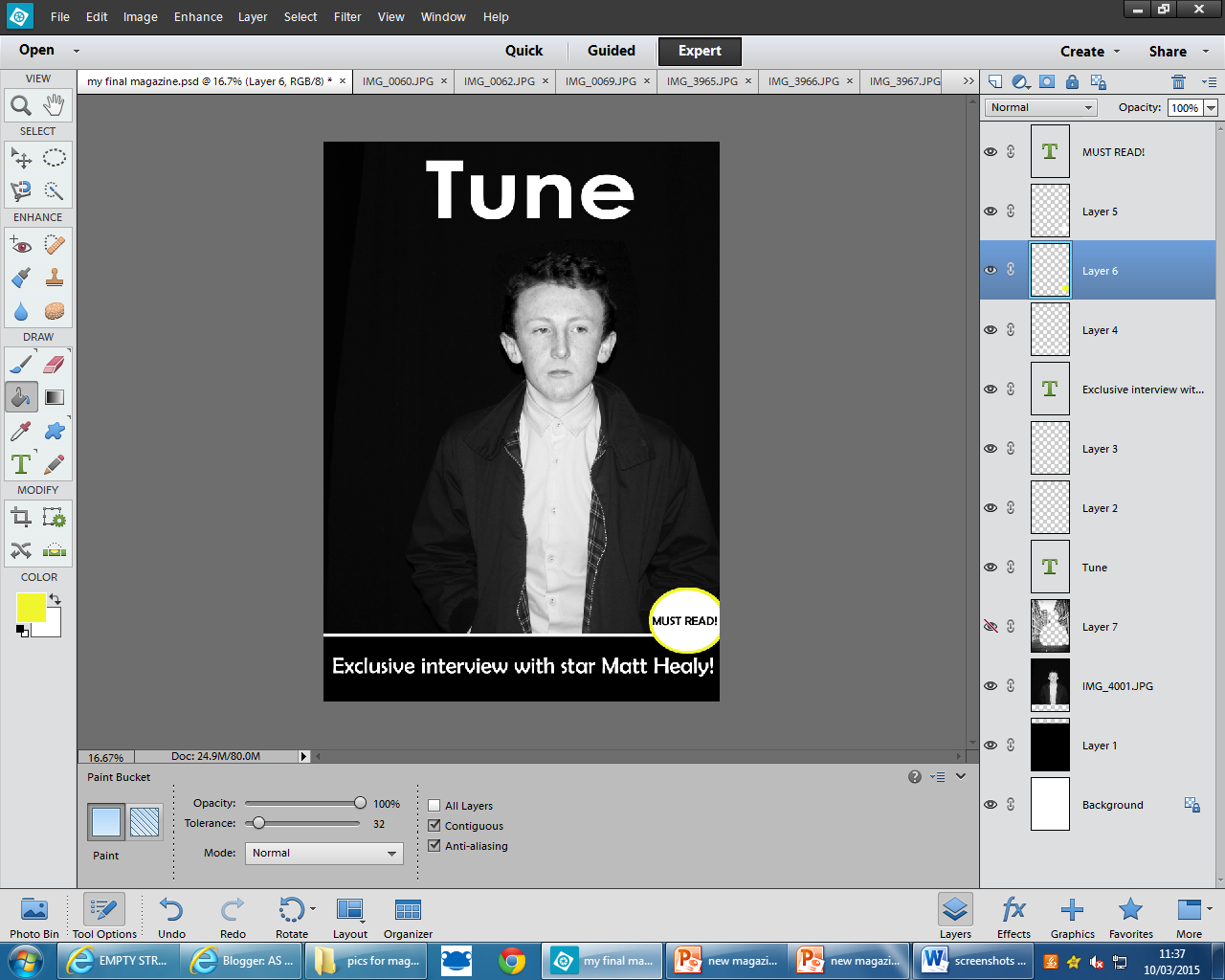
Task: Select the Clone Stamp tool
Action: [55, 278]
